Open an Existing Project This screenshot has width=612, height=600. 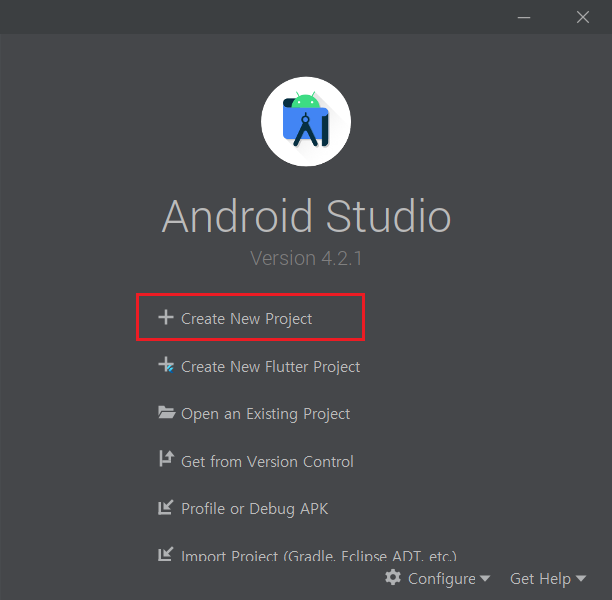pos(265,414)
